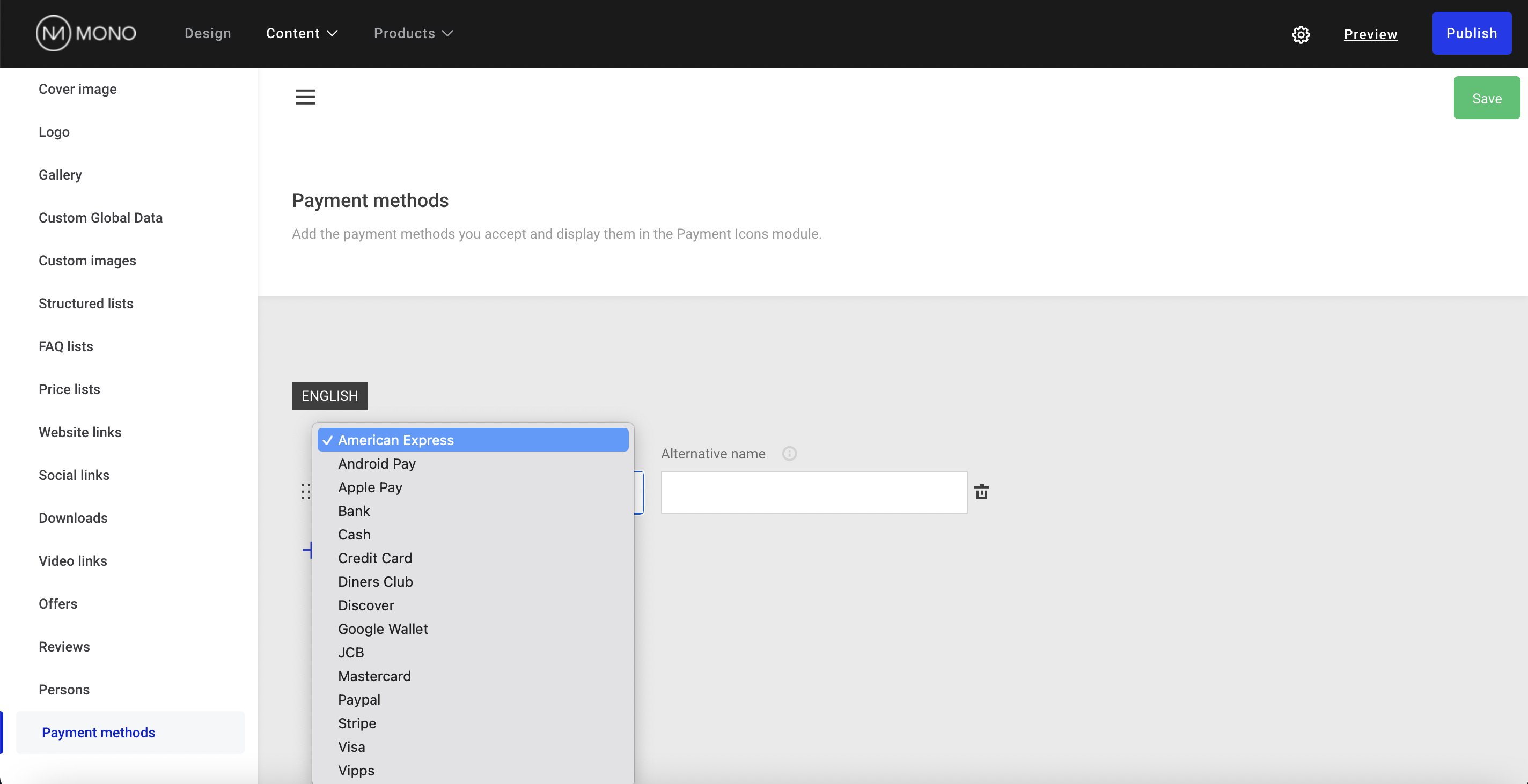Screen dimensions: 1528x784
Task: Expand the Content dropdown menu
Action: (x=302, y=33)
